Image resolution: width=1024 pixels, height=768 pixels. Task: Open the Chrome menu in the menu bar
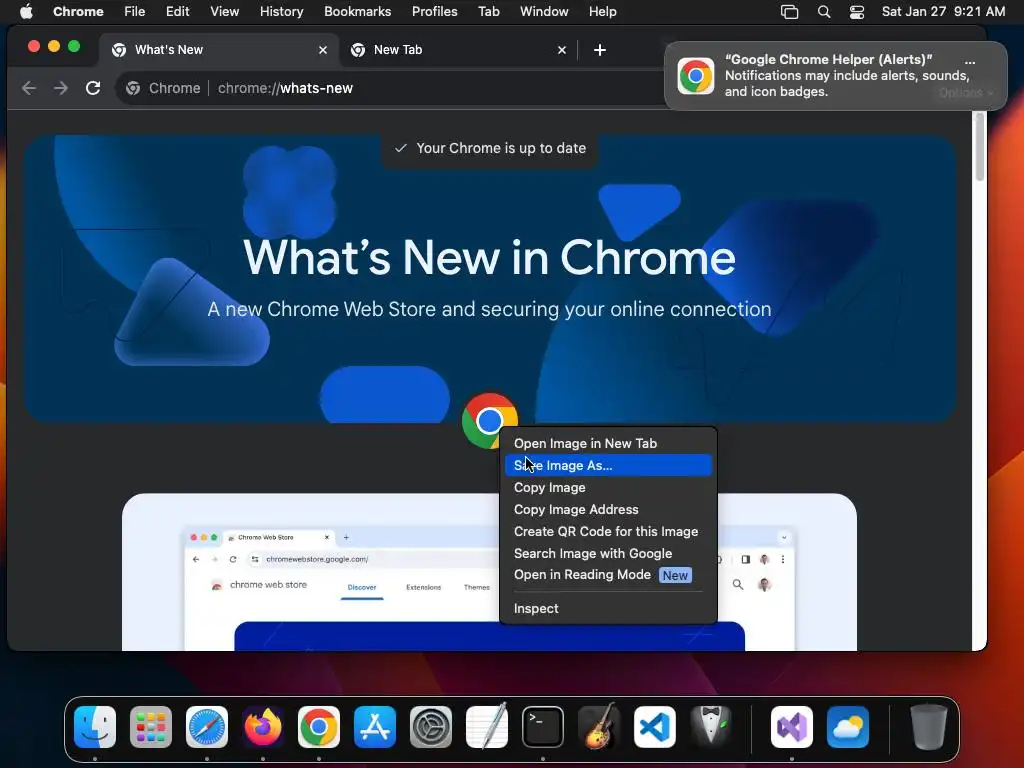(78, 12)
